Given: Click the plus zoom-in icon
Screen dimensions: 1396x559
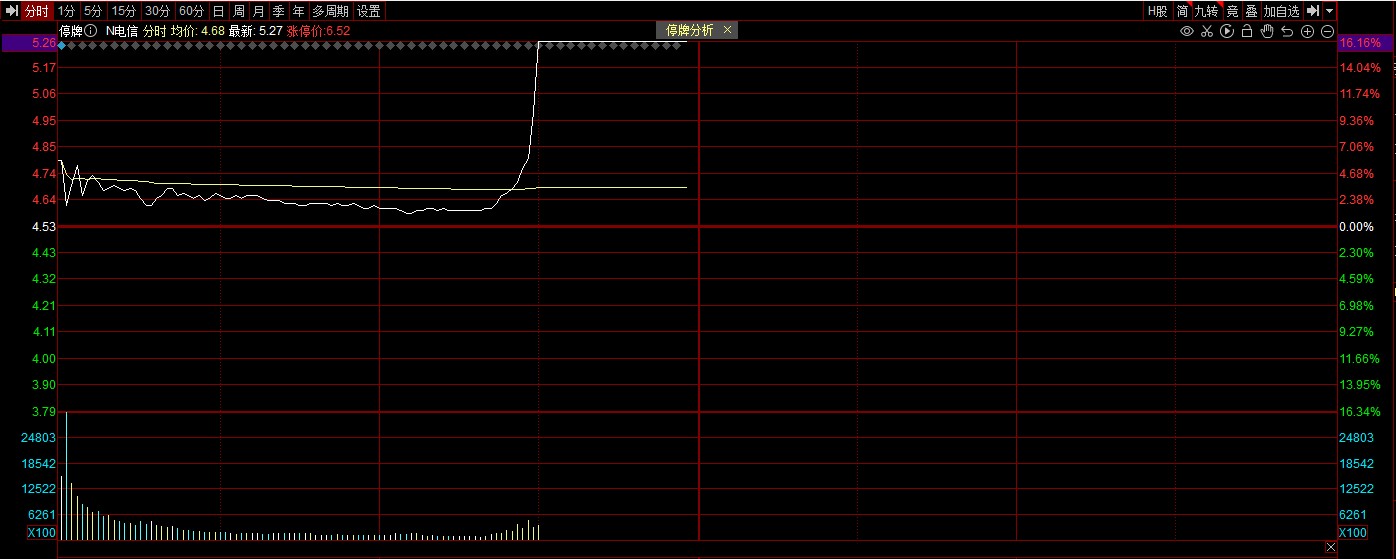Looking at the screenshot, I should tap(1307, 32).
